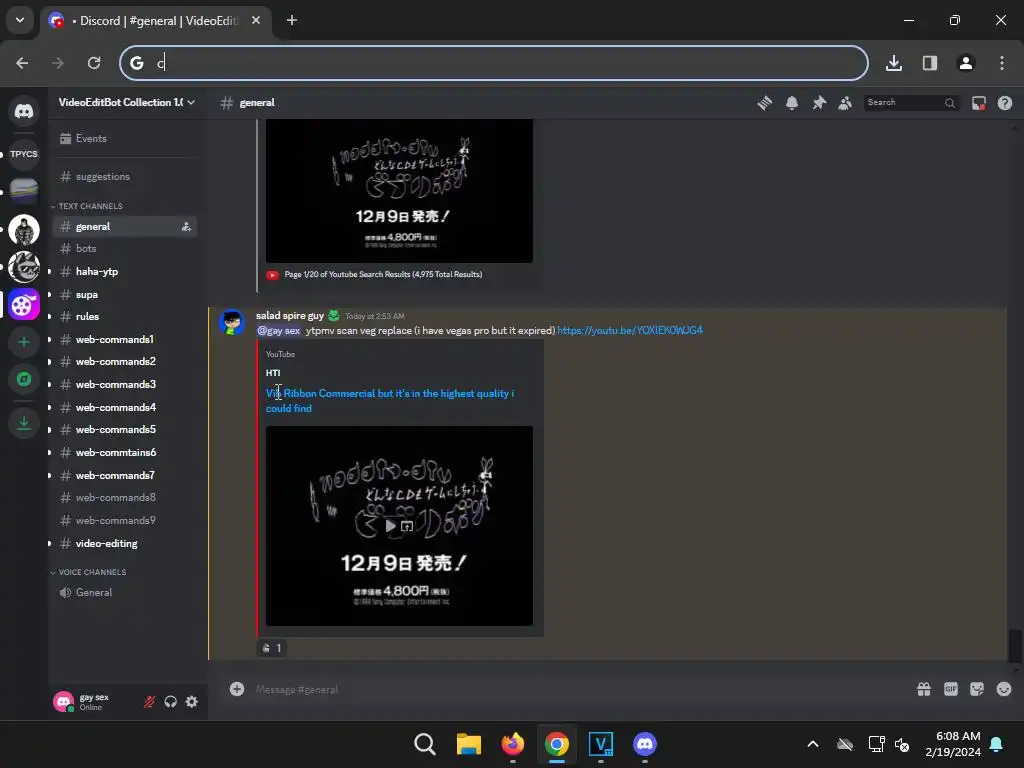Open the GIF picker

coord(951,689)
